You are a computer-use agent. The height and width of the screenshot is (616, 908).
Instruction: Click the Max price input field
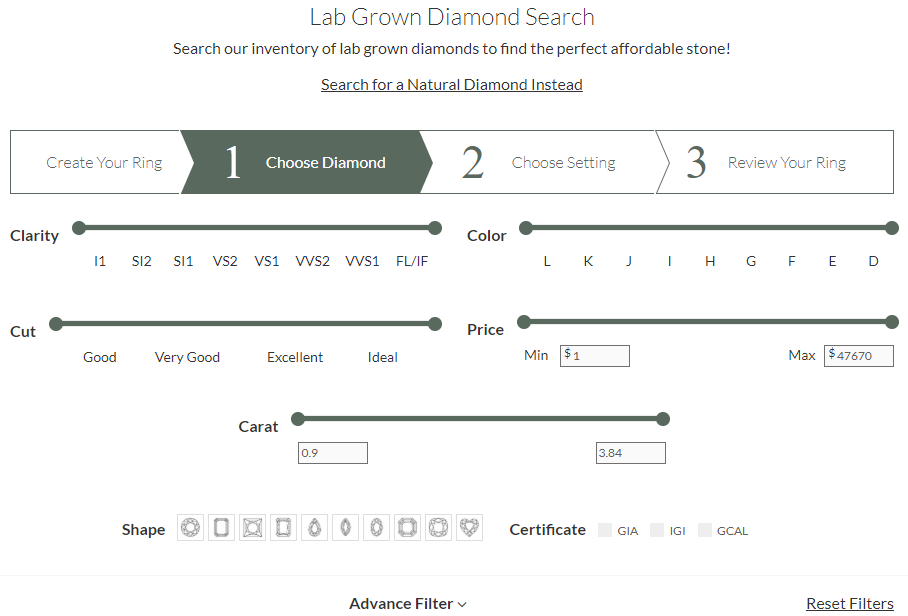(861, 356)
